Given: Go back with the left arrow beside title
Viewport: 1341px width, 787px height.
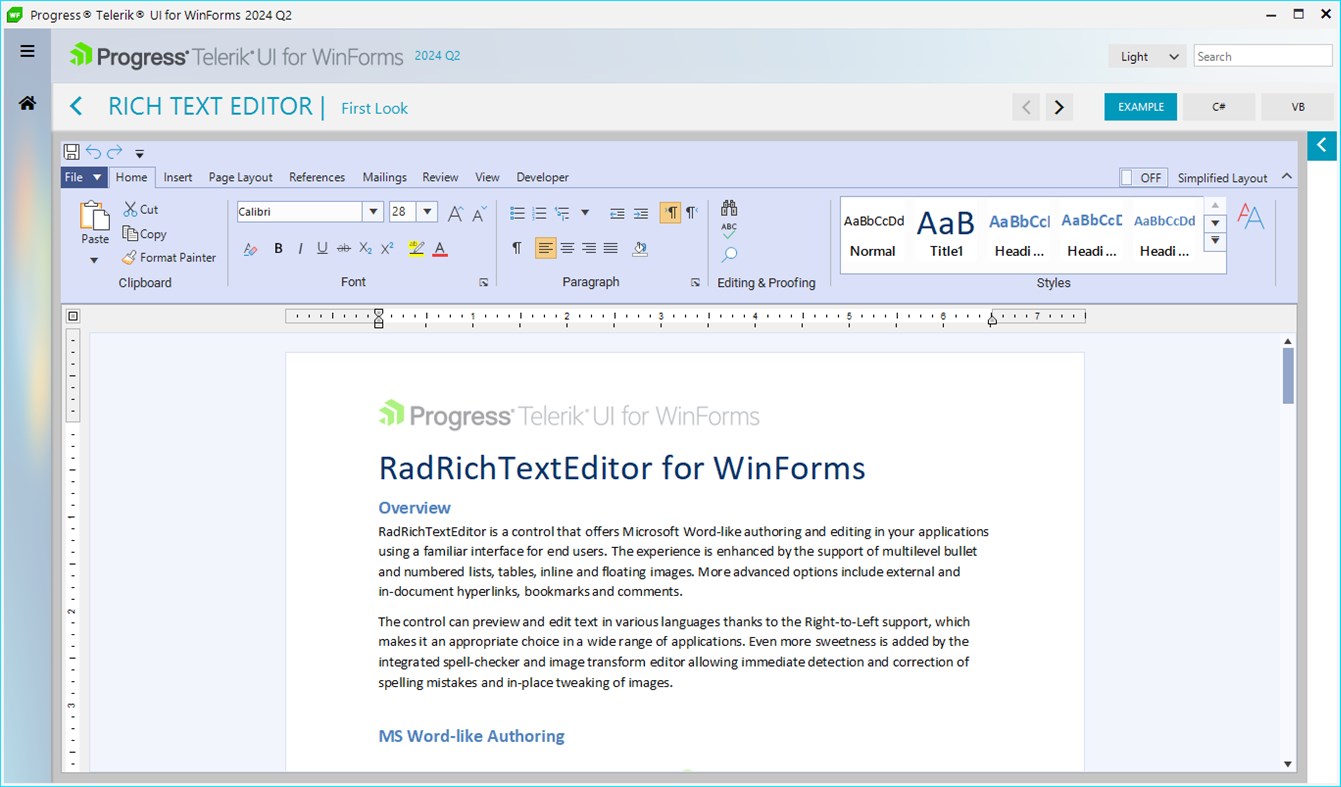Looking at the screenshot, I should tap(76, 107).
